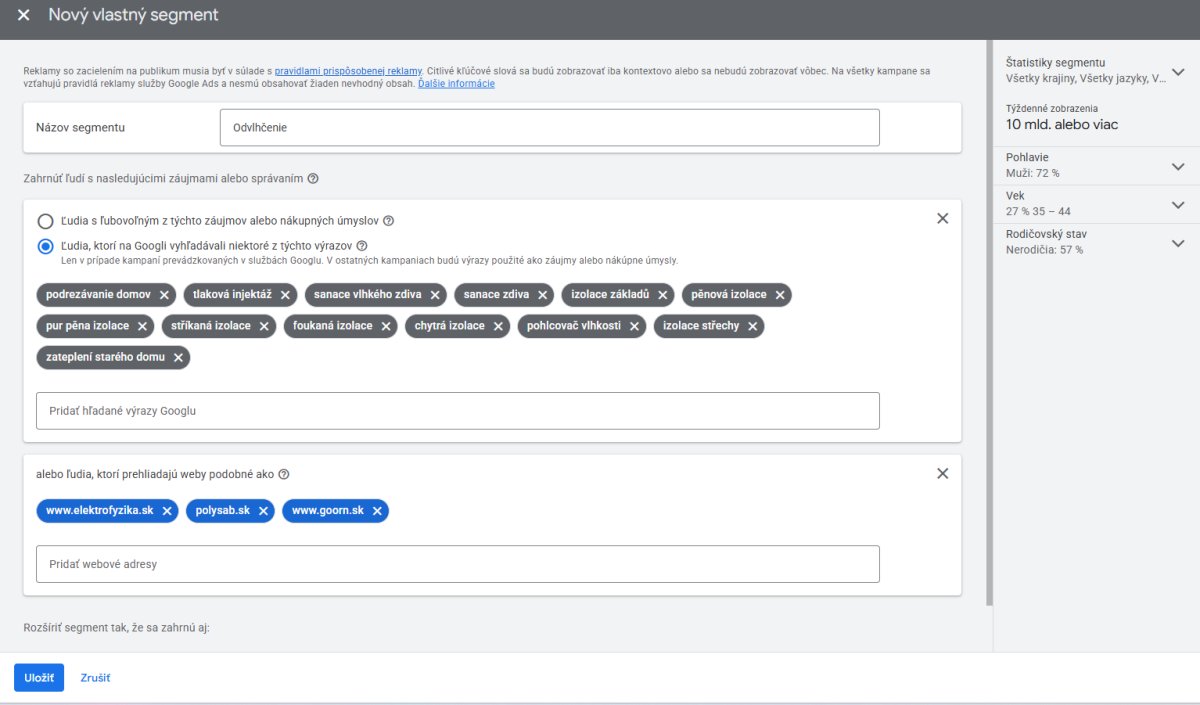Remove the 'pohlcovač vlhkosti' chip

pyautogui.click(x=634, y=326)
